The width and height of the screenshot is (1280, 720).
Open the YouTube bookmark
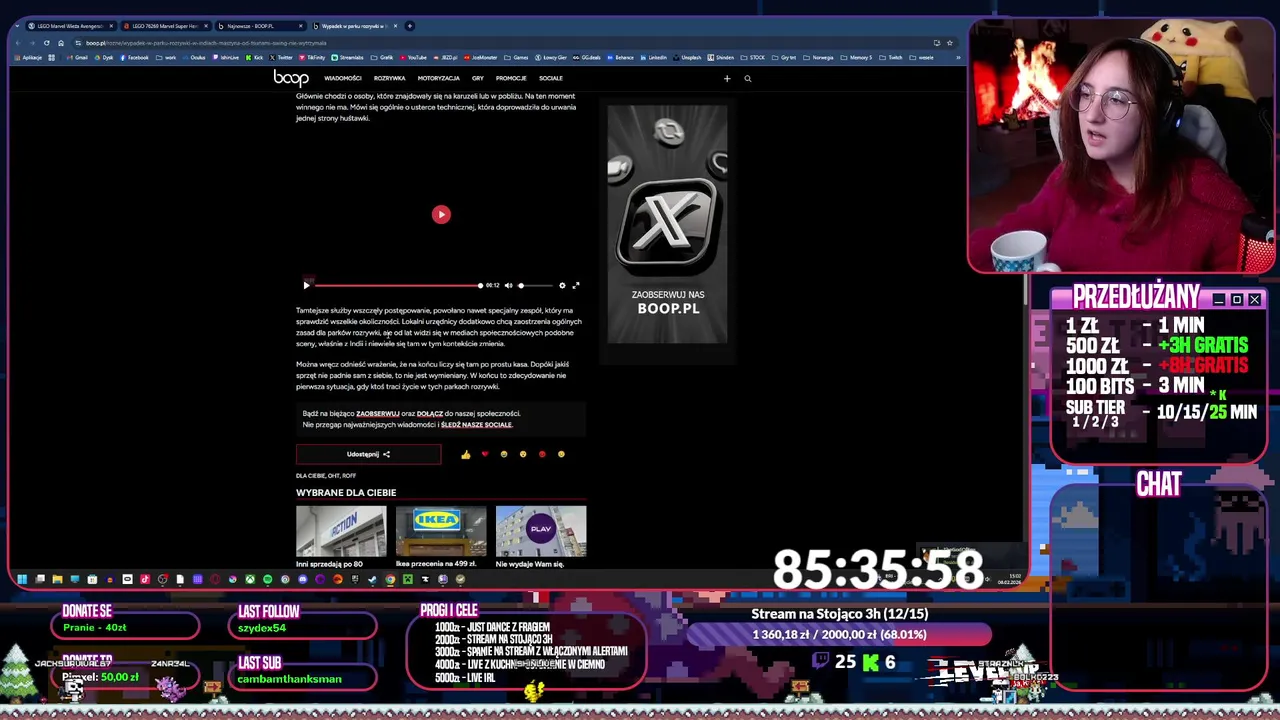tap(413, 57)
